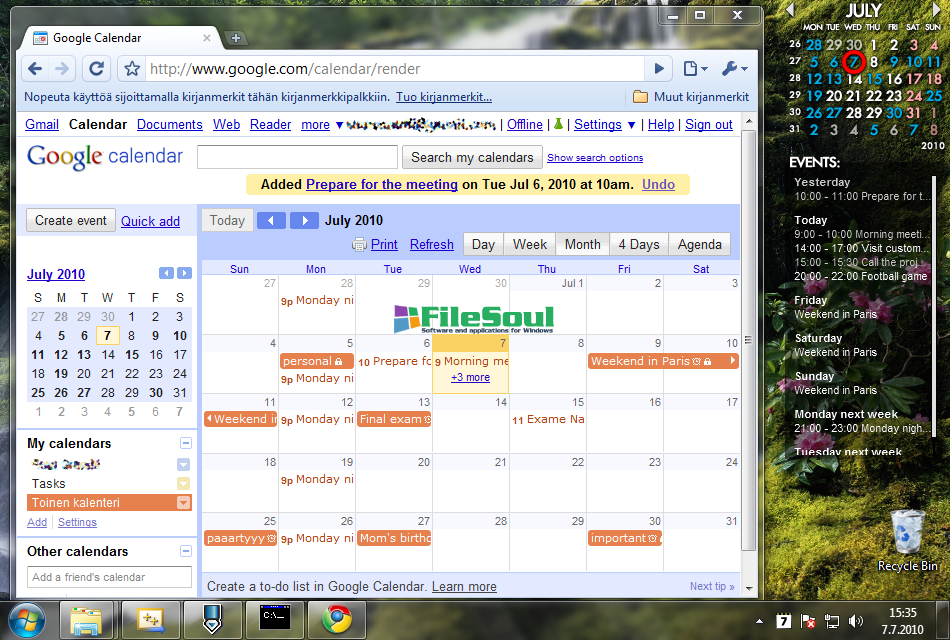The image size is (950, 640).
Task: Toggle the Toinen kalenteri calendar visibility
Action: click(75, 503)
